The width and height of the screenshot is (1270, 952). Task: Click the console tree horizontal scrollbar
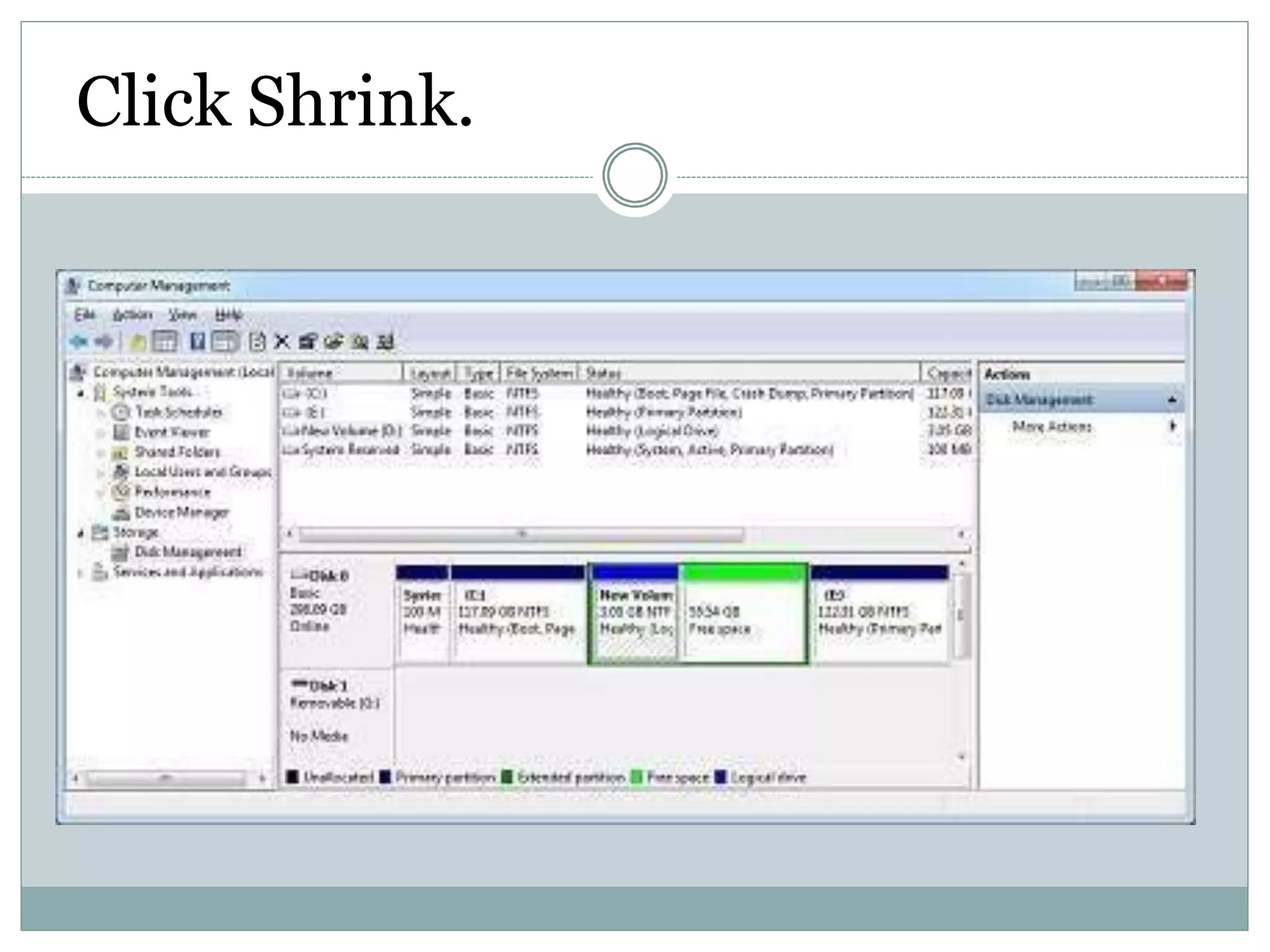pyautogui.click(x=166, y=778)
